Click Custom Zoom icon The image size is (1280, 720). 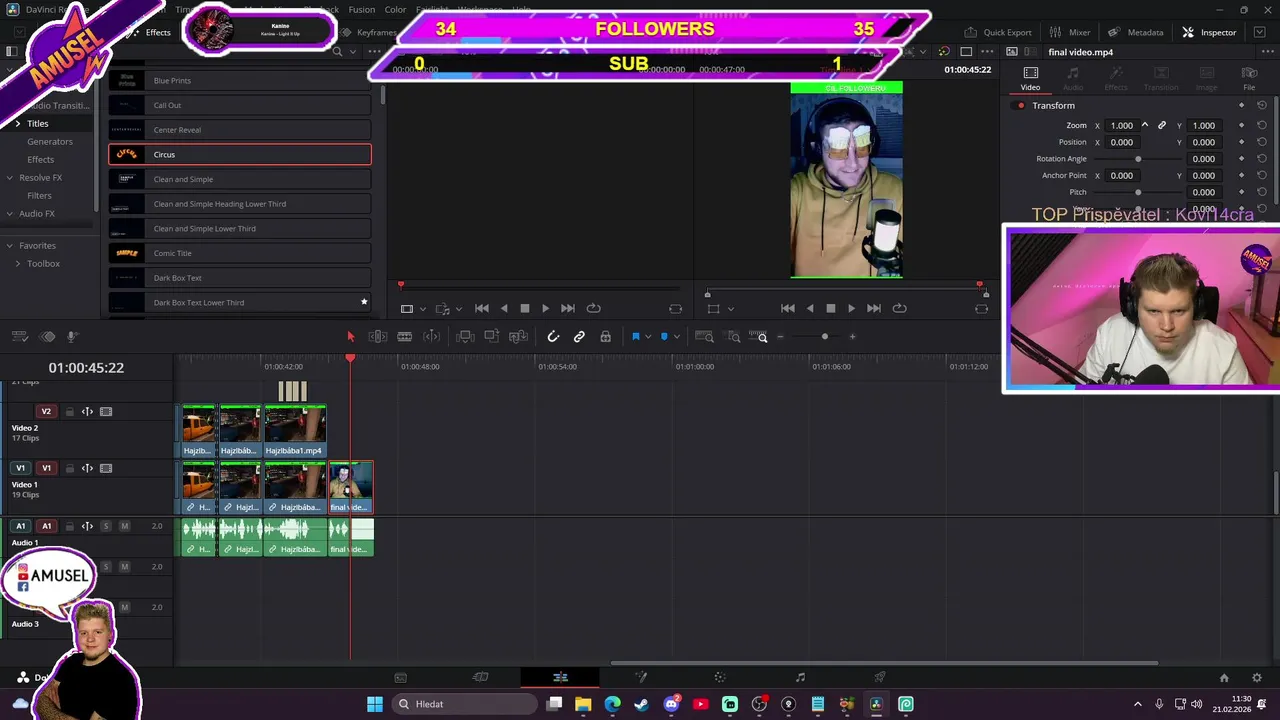[759, 337]
